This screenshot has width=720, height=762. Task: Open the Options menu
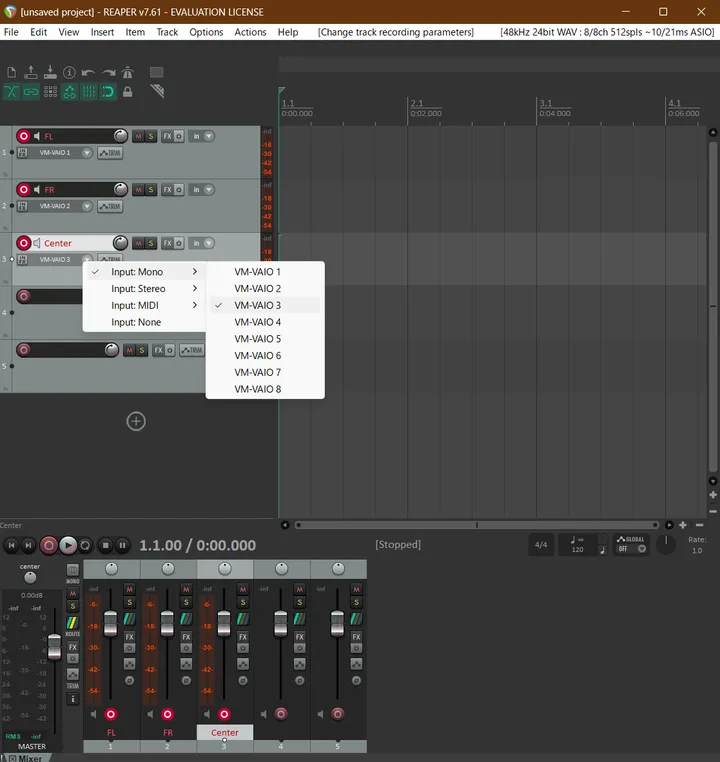[206, 32]
